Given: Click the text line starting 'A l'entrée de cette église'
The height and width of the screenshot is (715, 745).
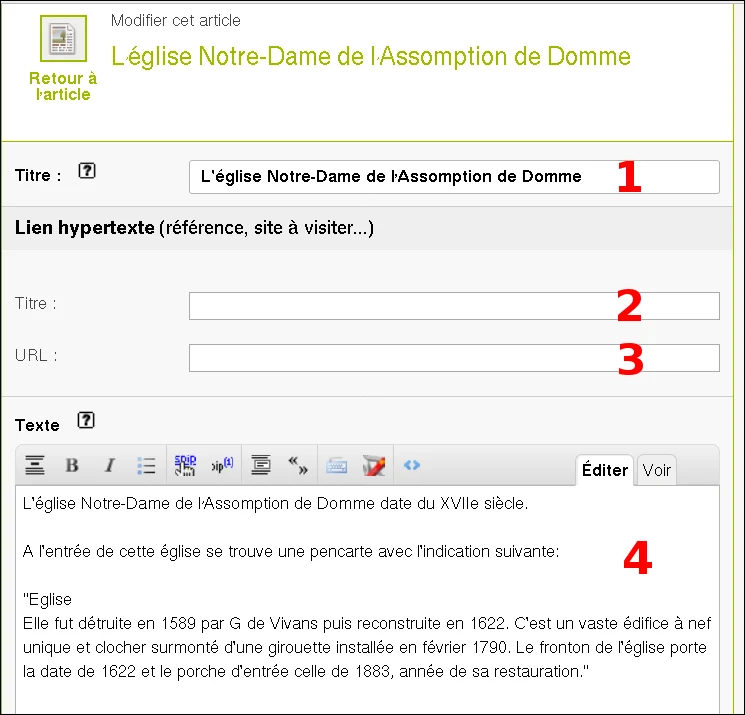Looking at the screenshot, I should (x=291, y=552).
